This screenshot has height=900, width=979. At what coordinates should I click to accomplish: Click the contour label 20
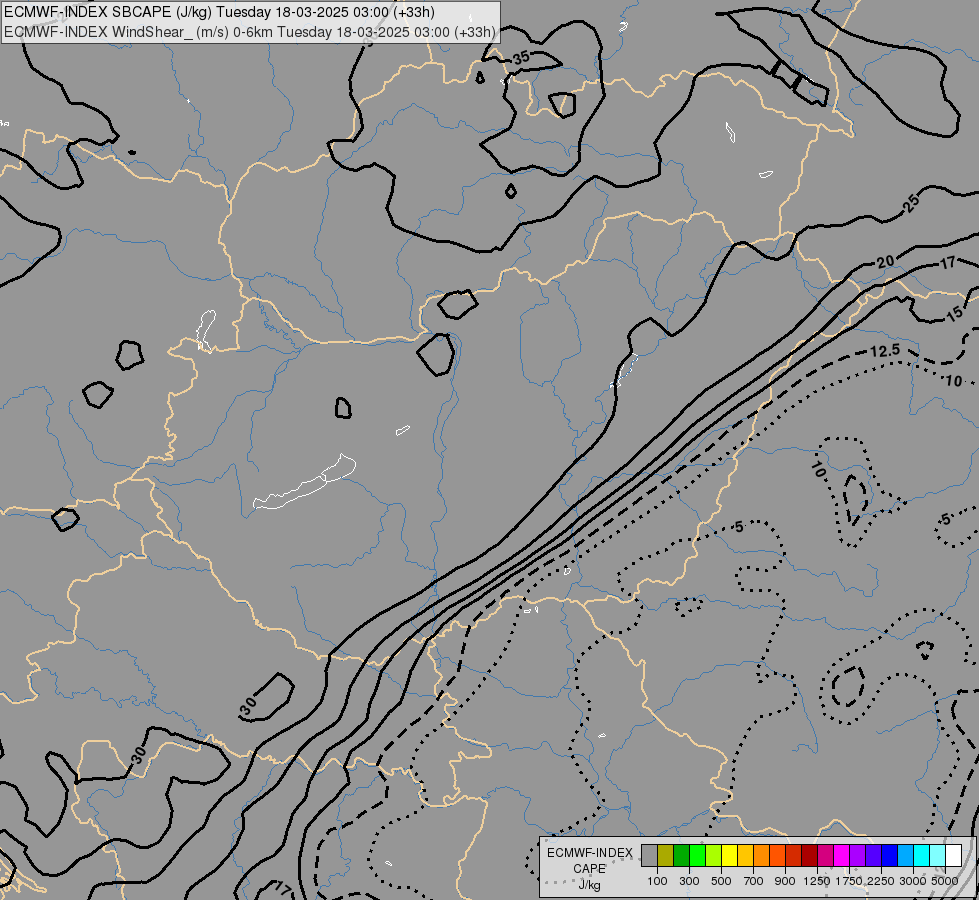click(x=885, y=262)
